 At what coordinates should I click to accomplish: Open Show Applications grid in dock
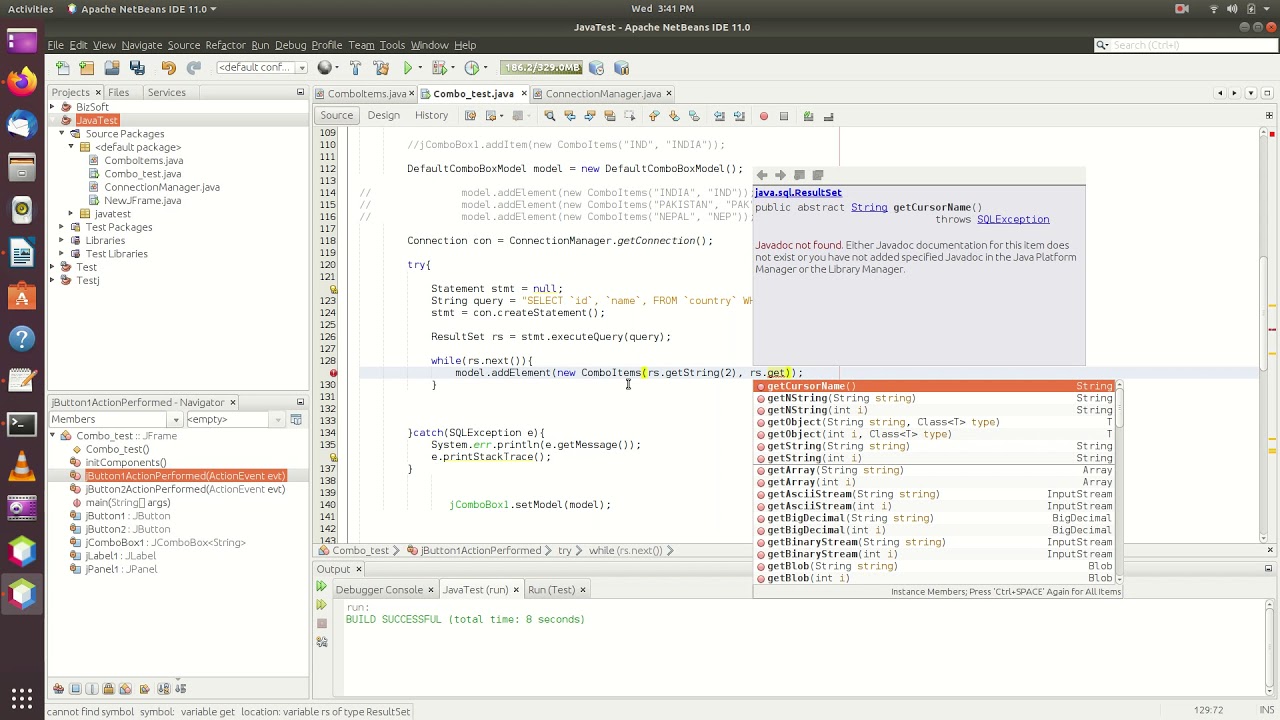[x=22, y=697]
